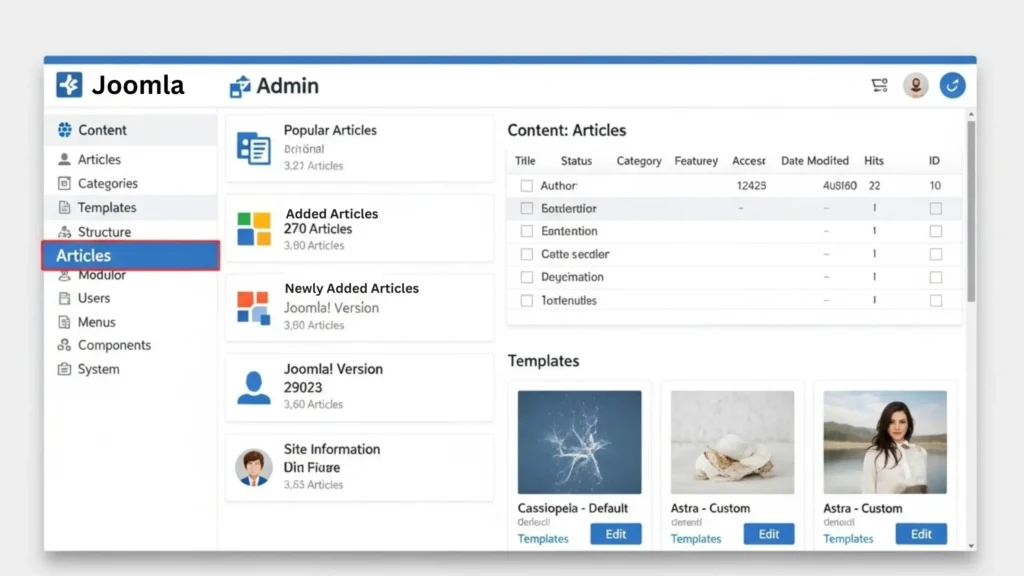The height and width of the screenshot is (576, 1024).
Task: Click Edit on the Cassiopeia Default template
Action: pos(616,533)
